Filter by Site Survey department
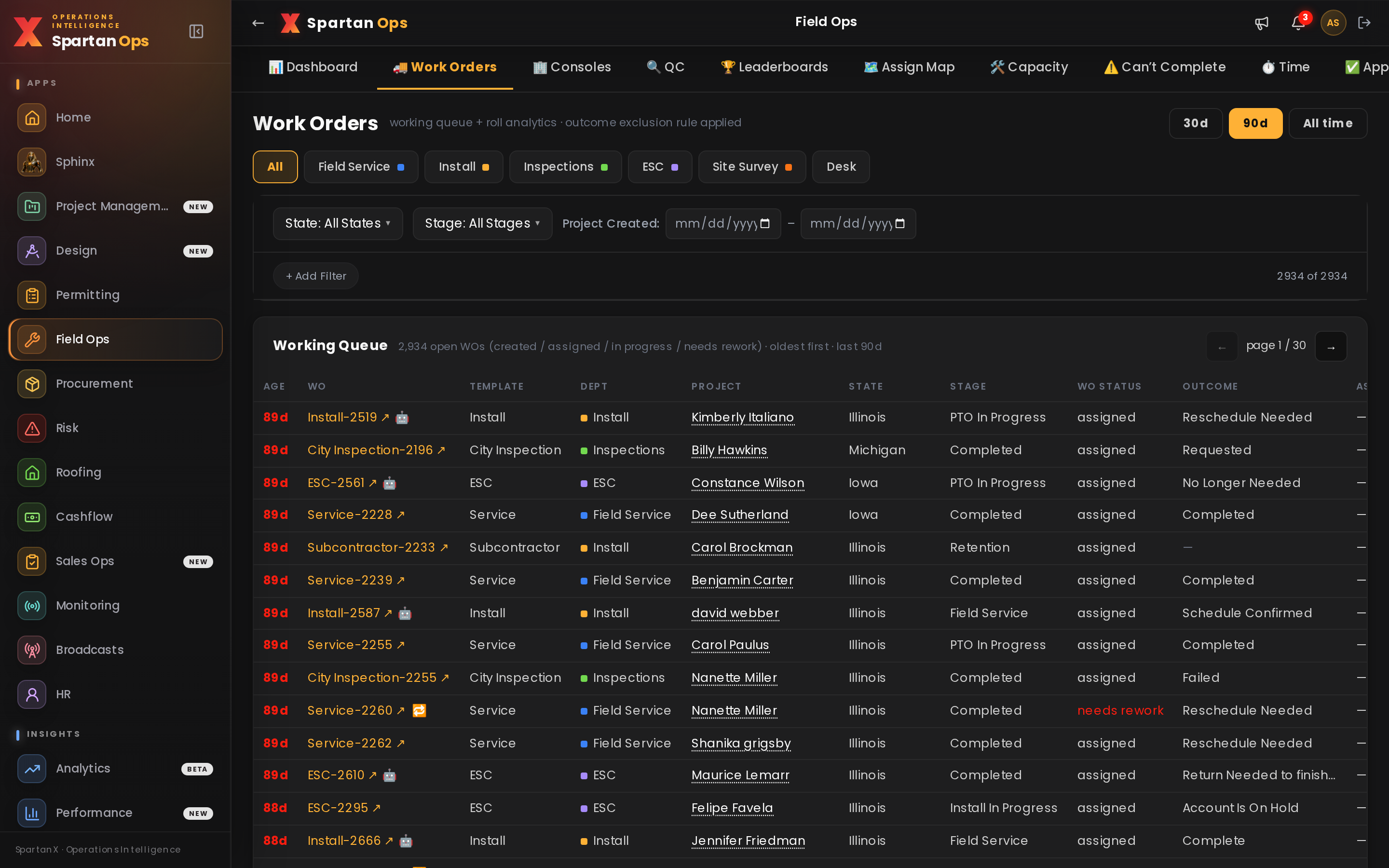This screenshot has height=868, width=1389. click(x=752, y=167)
